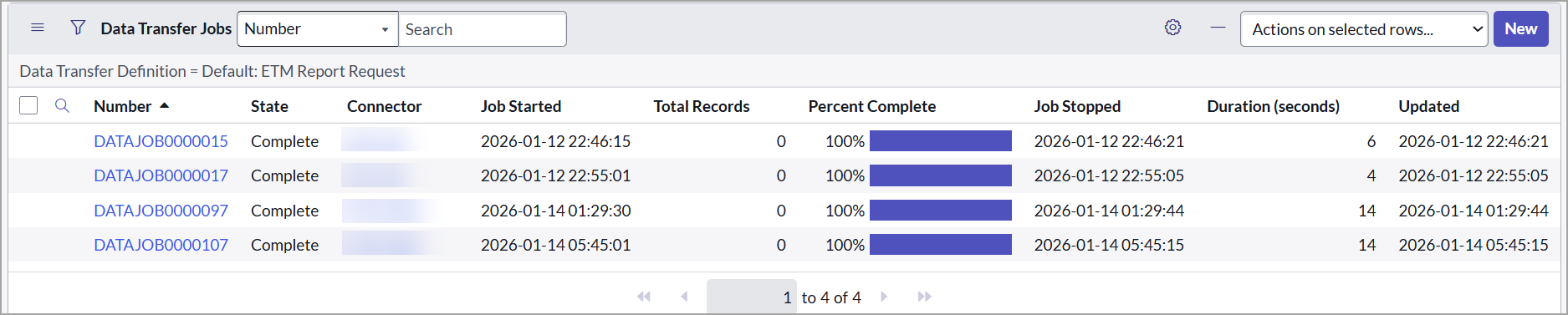Click the page number input field
Viewport: 1568px width, 315px height.
point(752,297)
